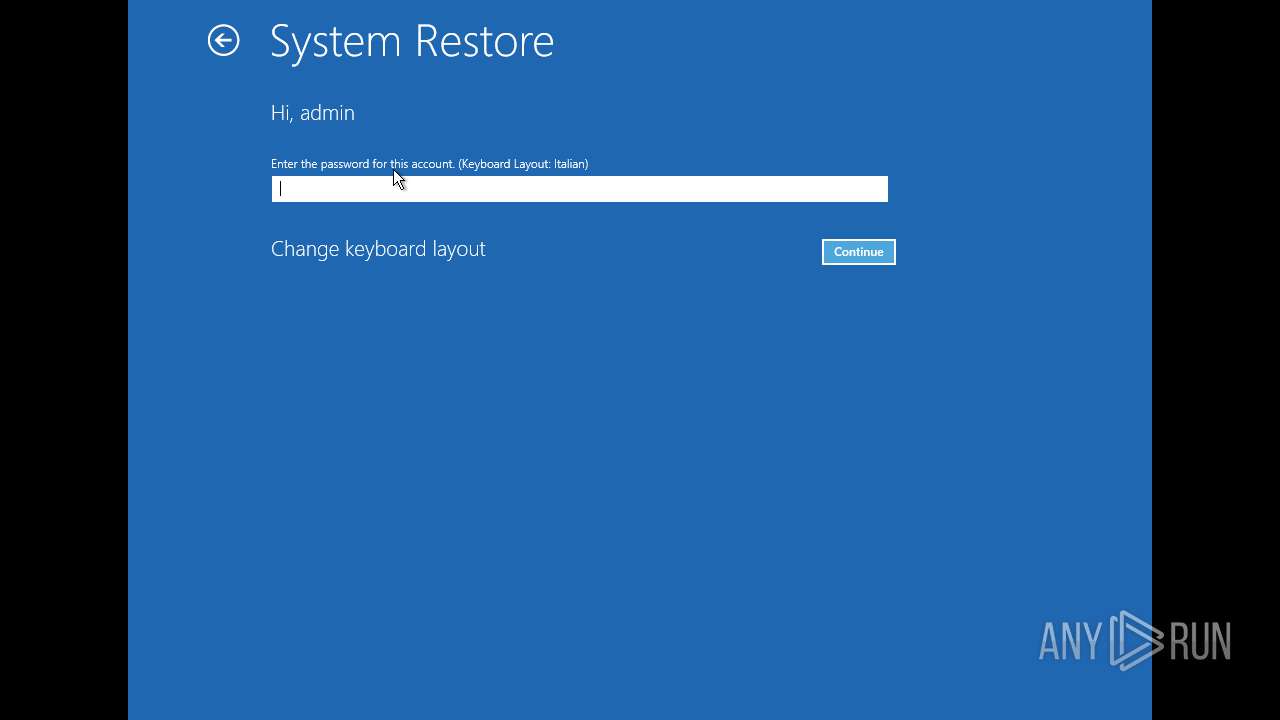
Task: Go back with the circled arrow icon
Action: click(223, 40)
